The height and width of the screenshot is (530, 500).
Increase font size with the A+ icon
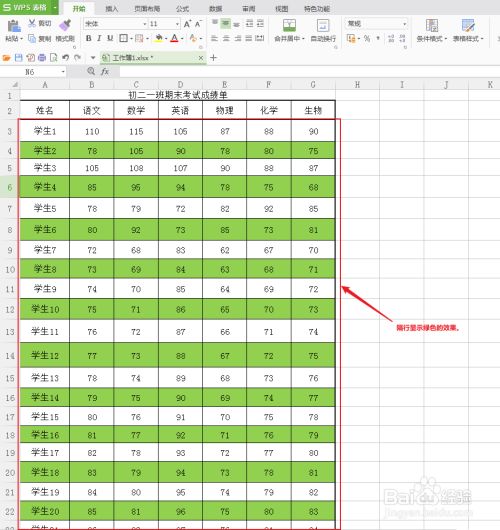tap(187, 24)
